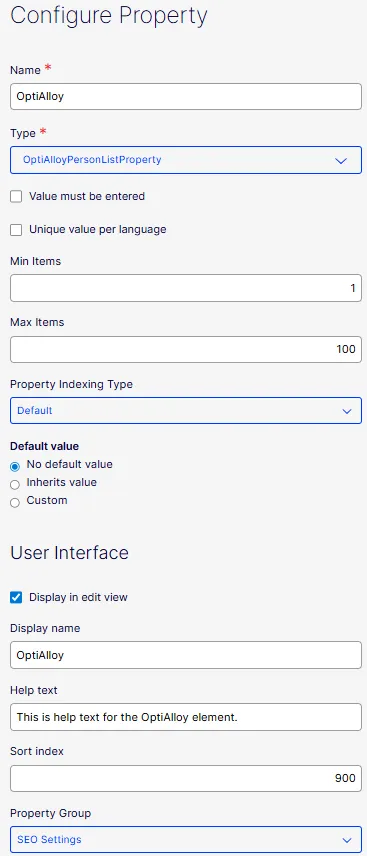Click the Property Indexing Type label
Viewport: 367px width, 856px height.
(72, 384)
